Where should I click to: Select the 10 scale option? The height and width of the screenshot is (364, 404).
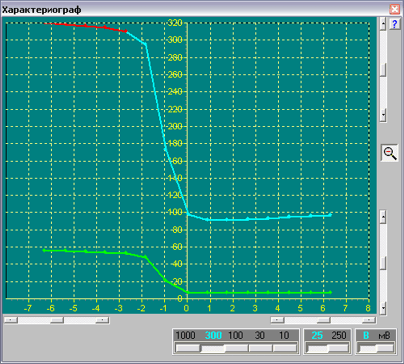pos(284,335)
